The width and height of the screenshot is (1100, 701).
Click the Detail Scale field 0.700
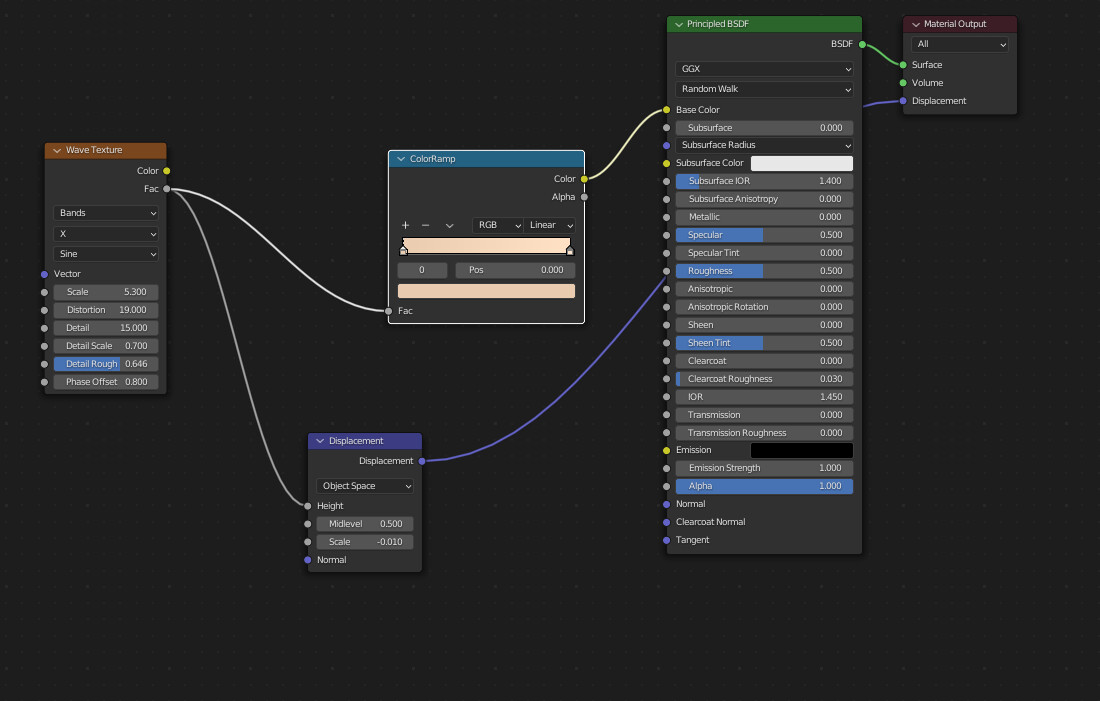[x=106, y=346]
